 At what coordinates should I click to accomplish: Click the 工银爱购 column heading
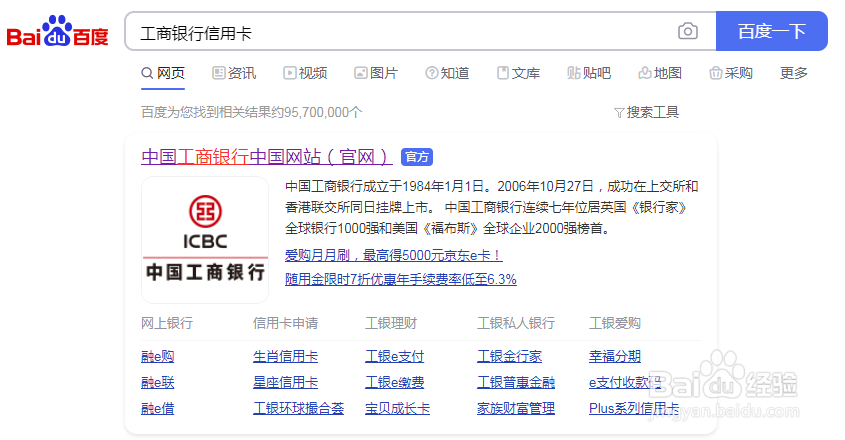point(615,323)
